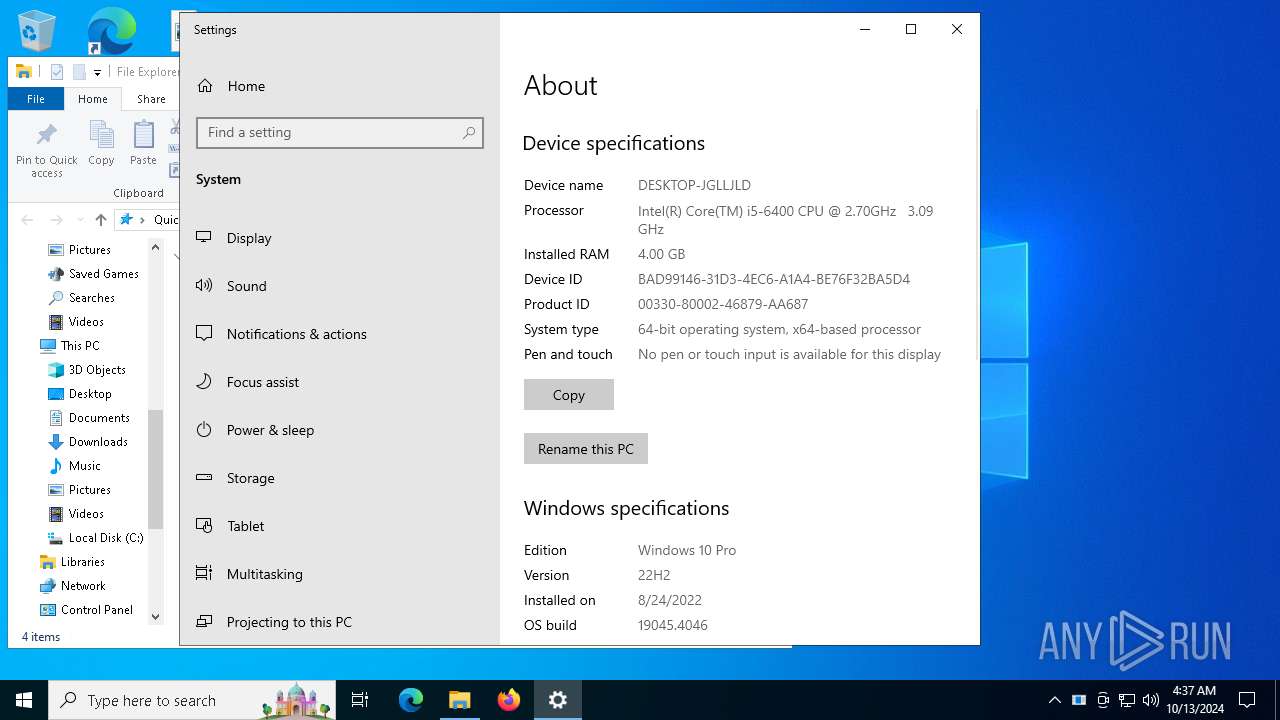Click navigation pane scrollbar down arrow

click(155, 617)
